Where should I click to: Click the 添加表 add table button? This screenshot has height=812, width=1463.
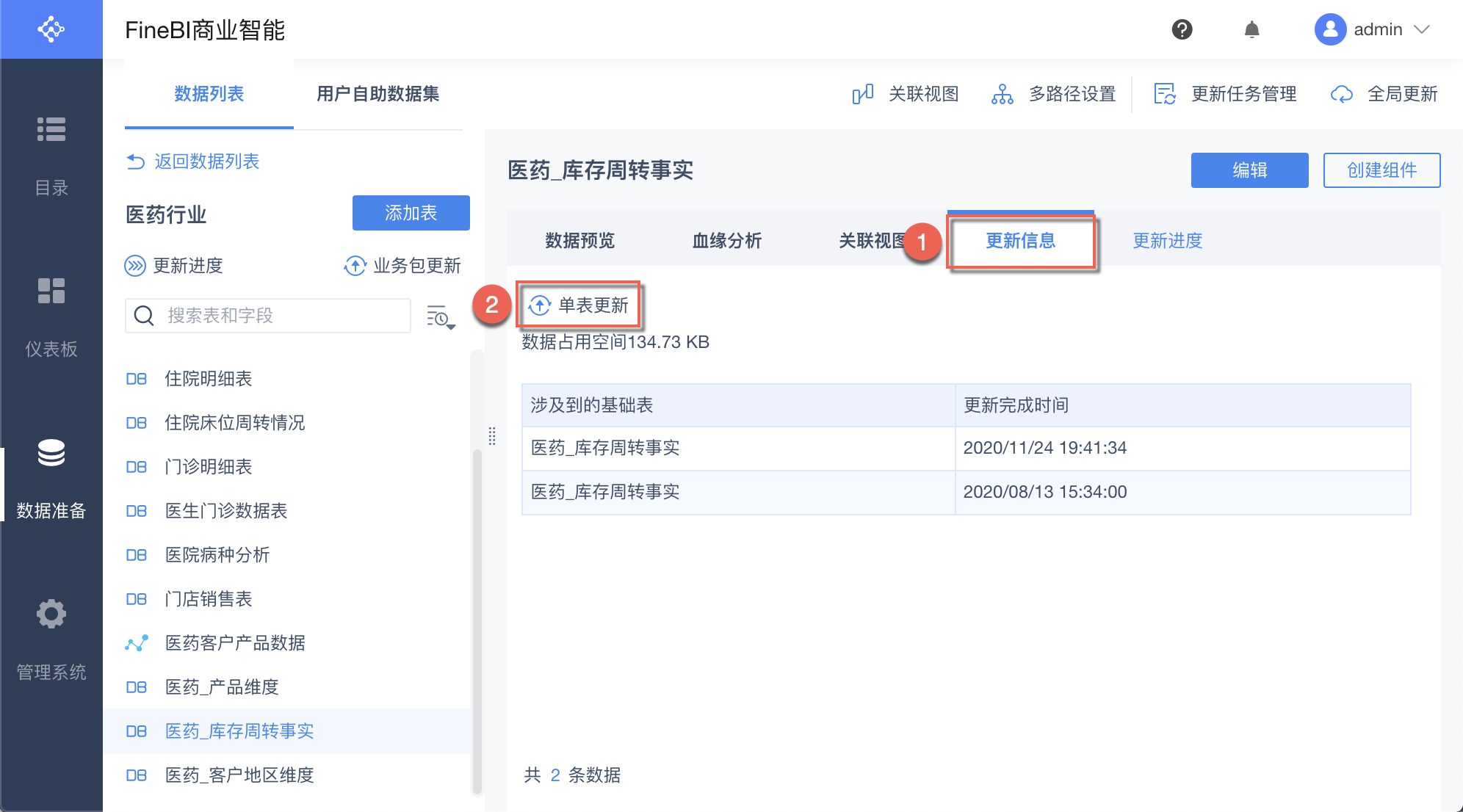[x=411, y=213]
